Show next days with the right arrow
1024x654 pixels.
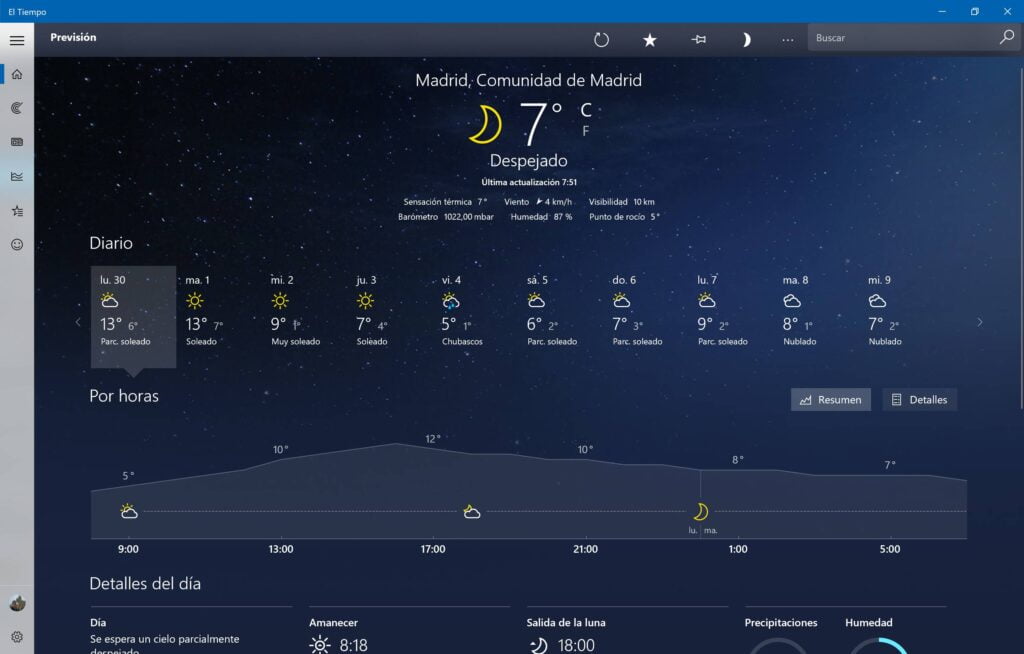tap(980, 322)
